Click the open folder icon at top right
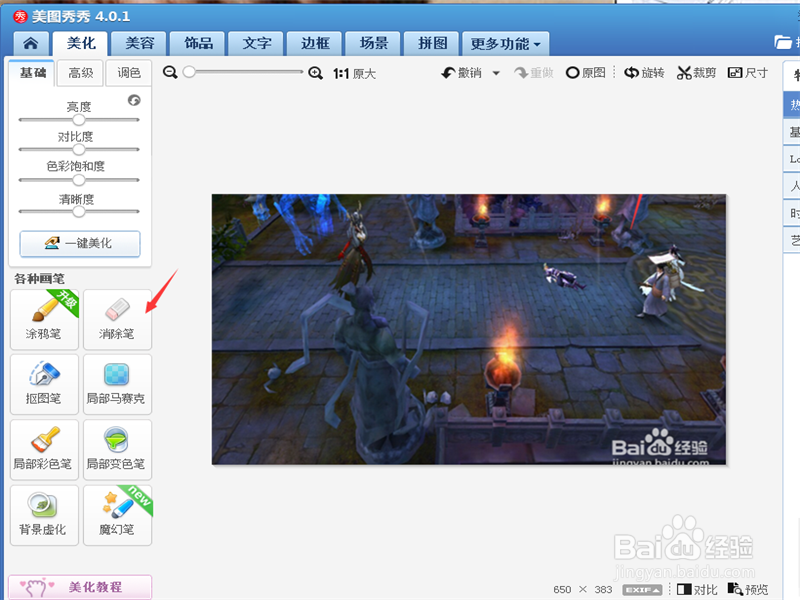This screenshot has height=600, width=800. point(783,42)
